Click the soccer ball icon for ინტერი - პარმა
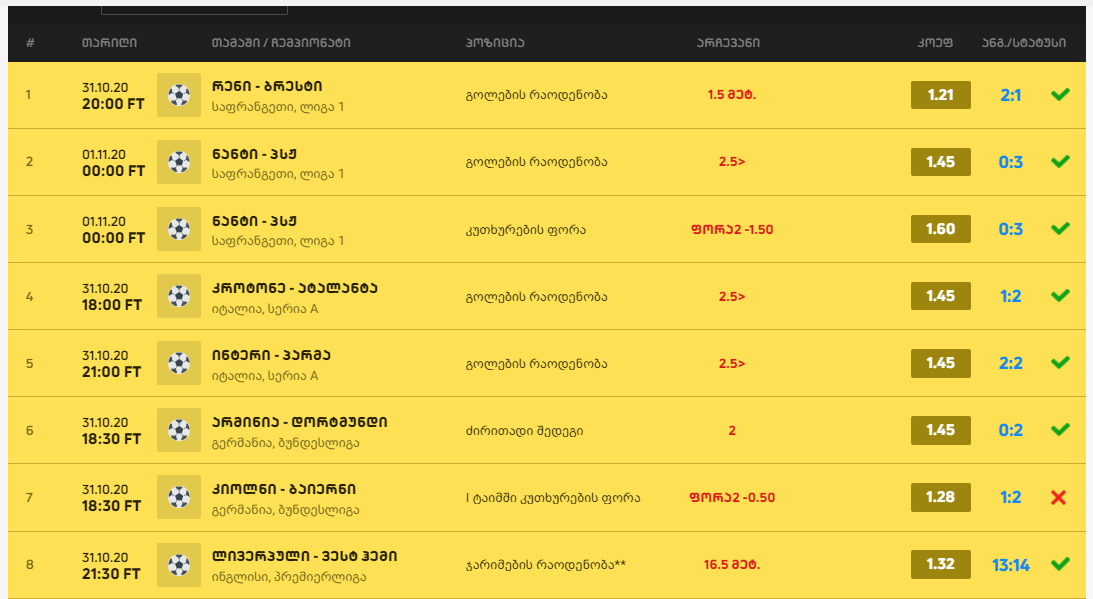The height and width of the screenshot is (599, 1093). pyautogui.click(x=179, y=363)
